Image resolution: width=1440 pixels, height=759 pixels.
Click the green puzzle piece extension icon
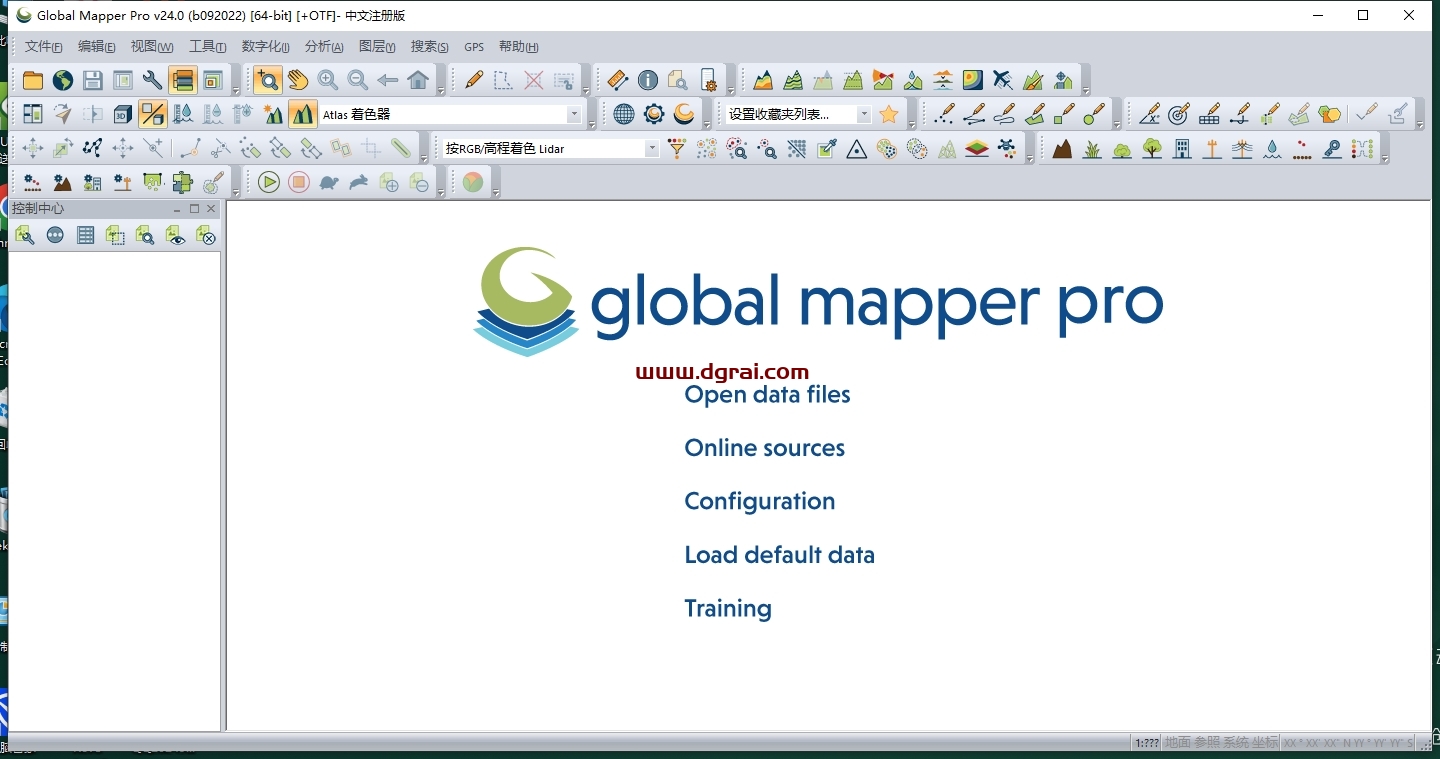pos(182,182)
